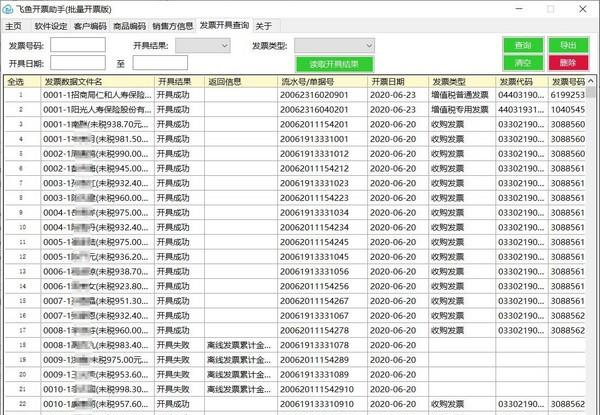The width and height of the screenshot is (600, 415).
Task: Open the 主页 tab
Action: 13,26
